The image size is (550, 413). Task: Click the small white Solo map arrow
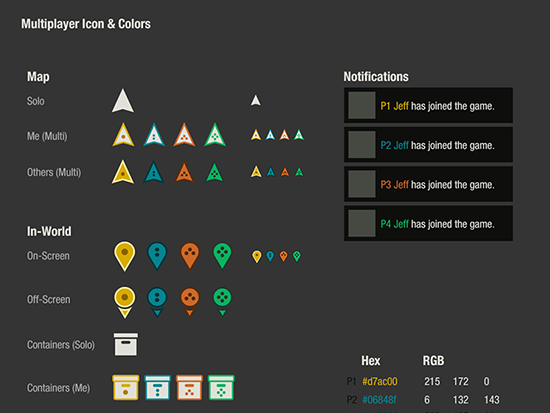click(x=256, y=100)
